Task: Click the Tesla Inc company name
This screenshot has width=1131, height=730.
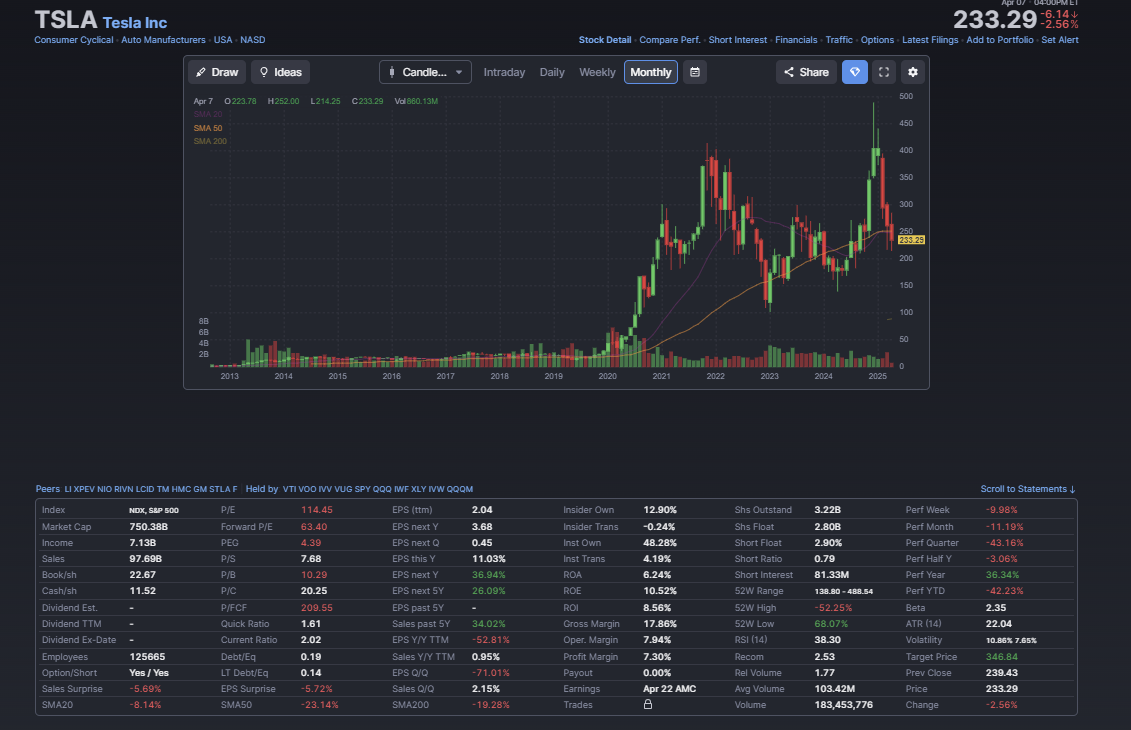Action: point(135,22)
